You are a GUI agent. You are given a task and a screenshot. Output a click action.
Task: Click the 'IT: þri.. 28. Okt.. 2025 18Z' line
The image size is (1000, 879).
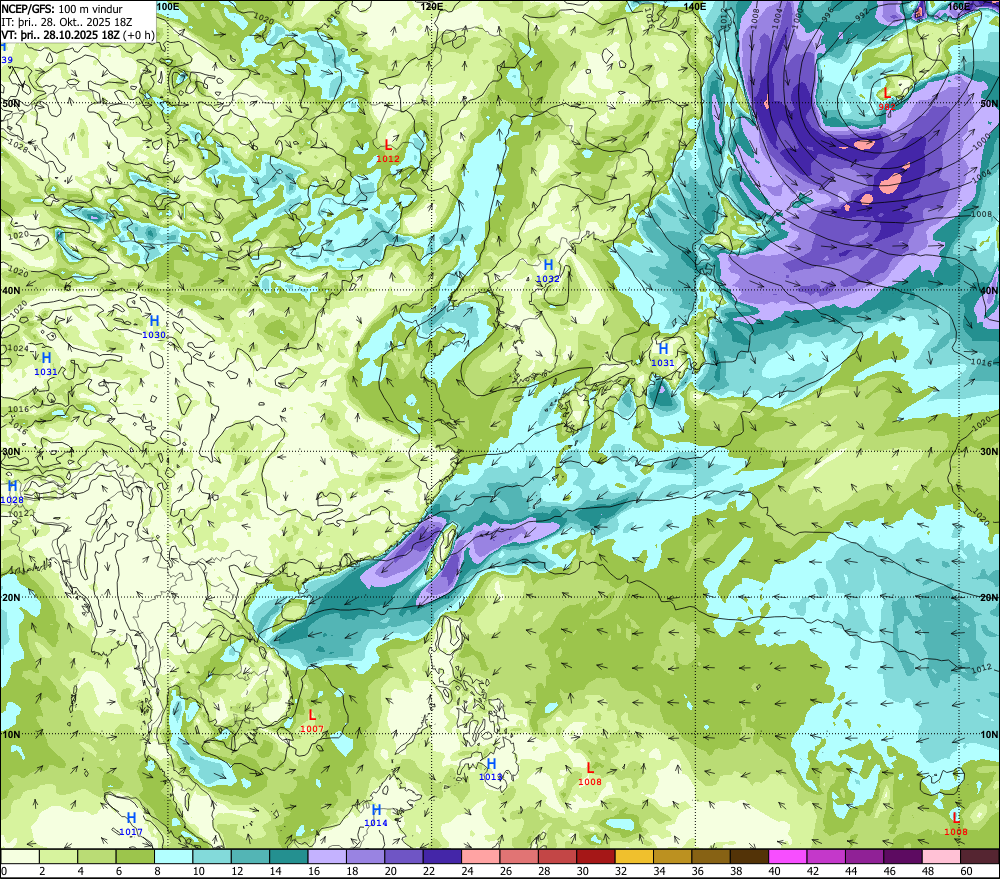[66, 22]
